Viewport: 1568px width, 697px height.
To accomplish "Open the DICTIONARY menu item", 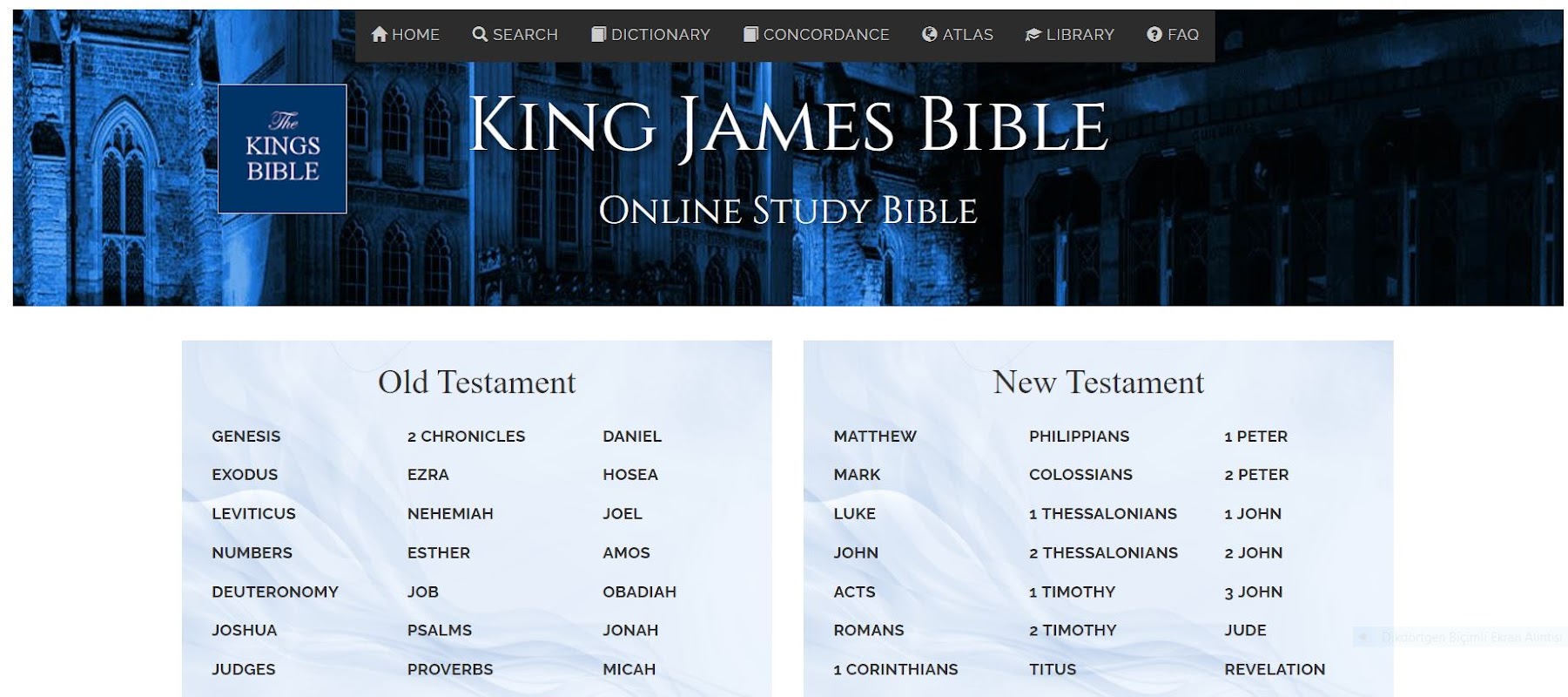I will pyautogui.click(x=651, y=35).
